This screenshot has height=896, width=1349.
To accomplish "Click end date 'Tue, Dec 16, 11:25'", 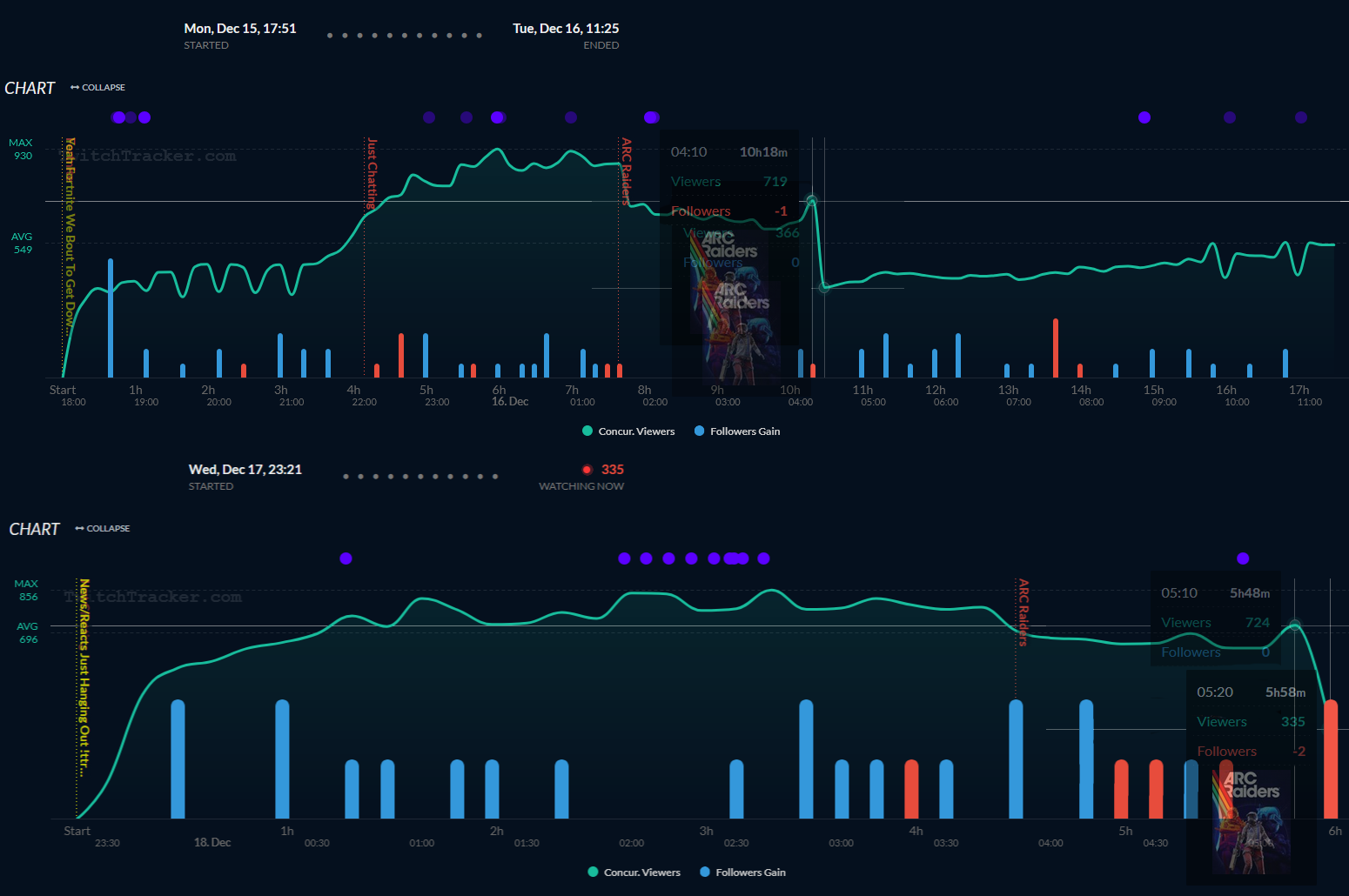I will click(566, 29).
